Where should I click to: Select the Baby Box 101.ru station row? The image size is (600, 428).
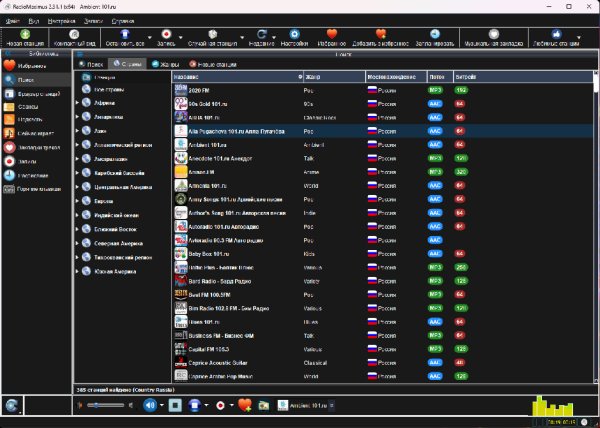click(383, 254)
